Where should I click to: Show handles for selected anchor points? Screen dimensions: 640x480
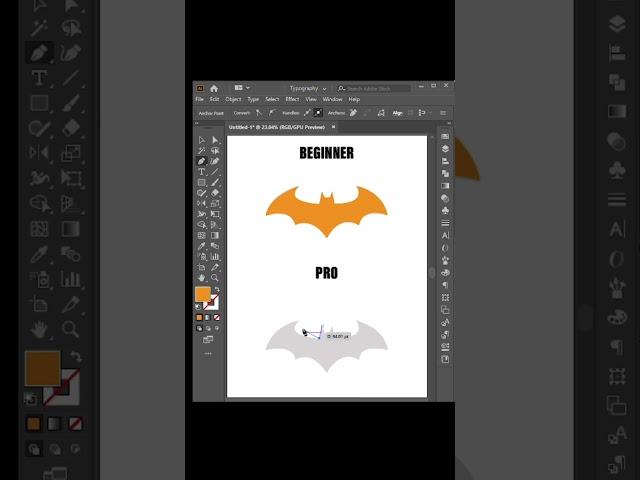click(x=307, y=113)
